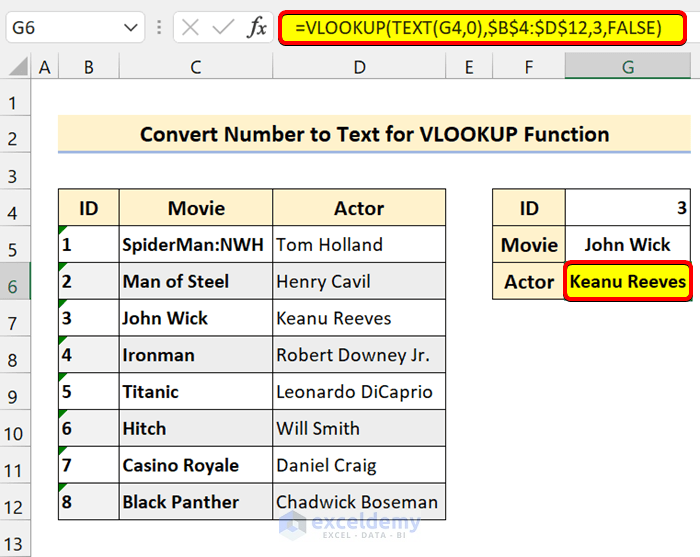Select the Movie header cell in column C
The height and width of the screenshot is (557, 700).
pos(196,208)
